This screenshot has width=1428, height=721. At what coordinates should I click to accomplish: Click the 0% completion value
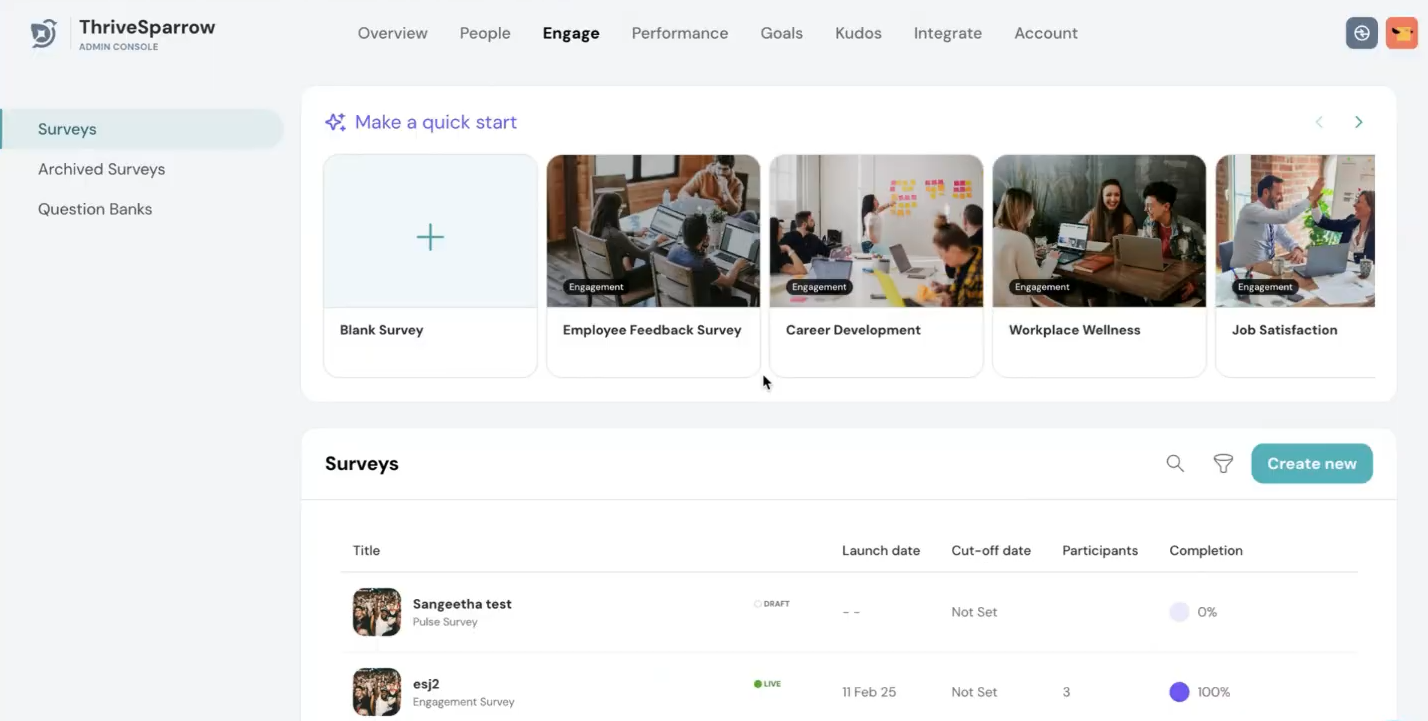click(1207, 612)
